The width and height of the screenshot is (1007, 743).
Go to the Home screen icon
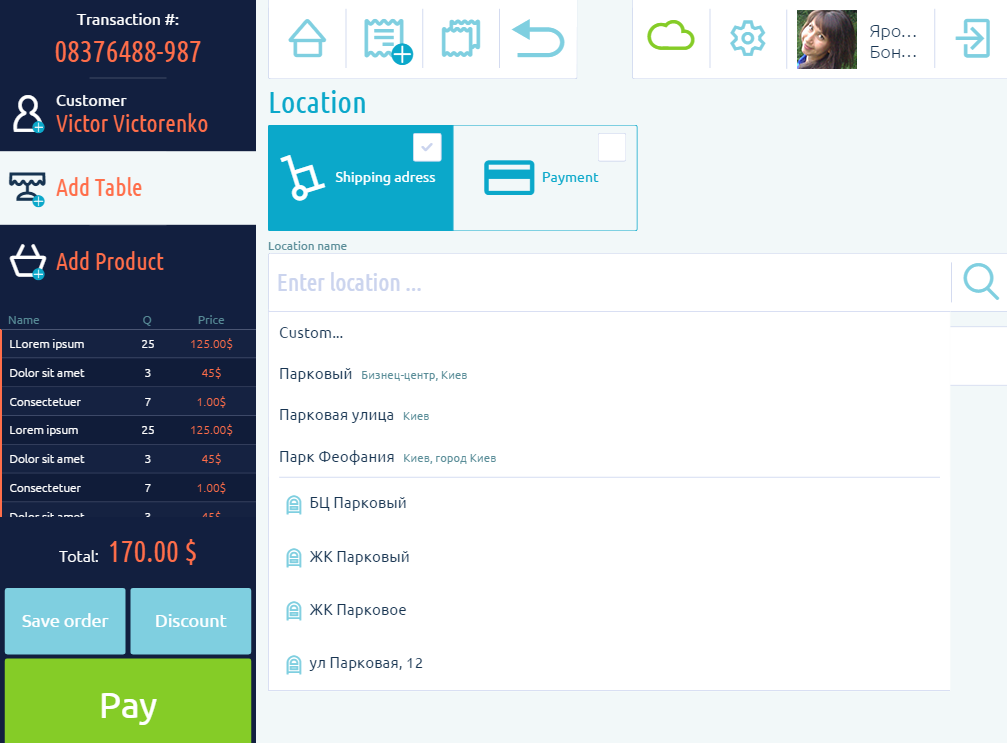307,39
